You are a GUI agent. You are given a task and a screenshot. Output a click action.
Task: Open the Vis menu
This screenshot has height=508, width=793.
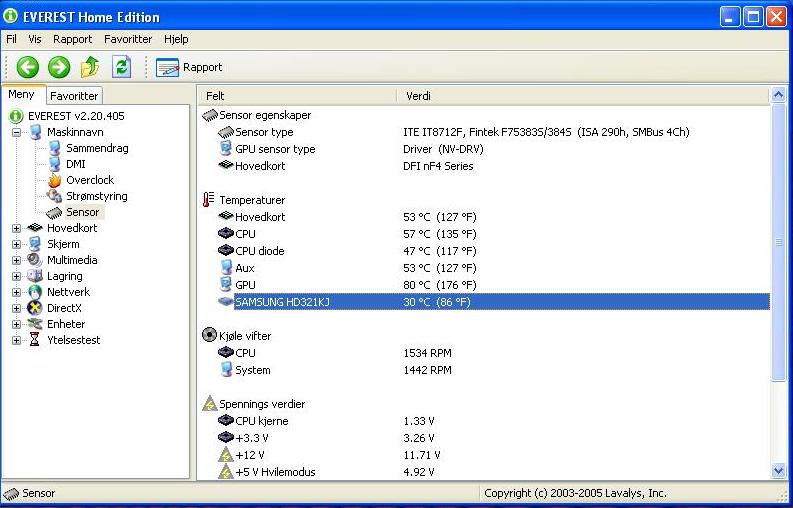(x=35, y=39)
